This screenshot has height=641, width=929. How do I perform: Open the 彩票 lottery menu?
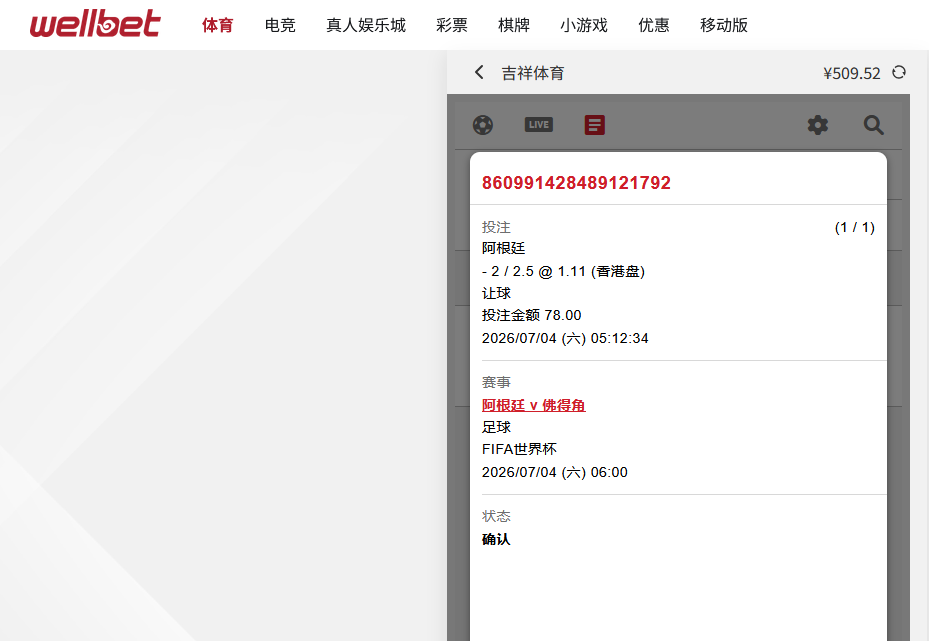click(451, 25)
